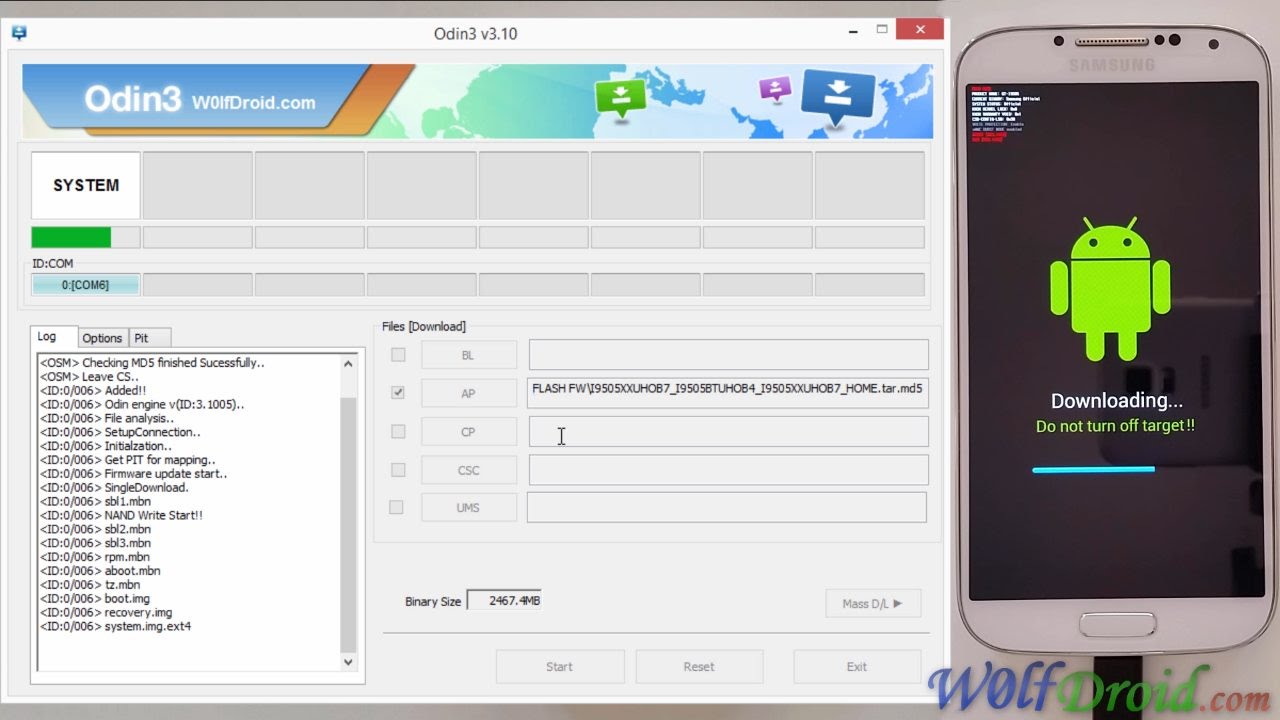
Task: Toggle the BL file checkbox
Action: tap(398, 355)
